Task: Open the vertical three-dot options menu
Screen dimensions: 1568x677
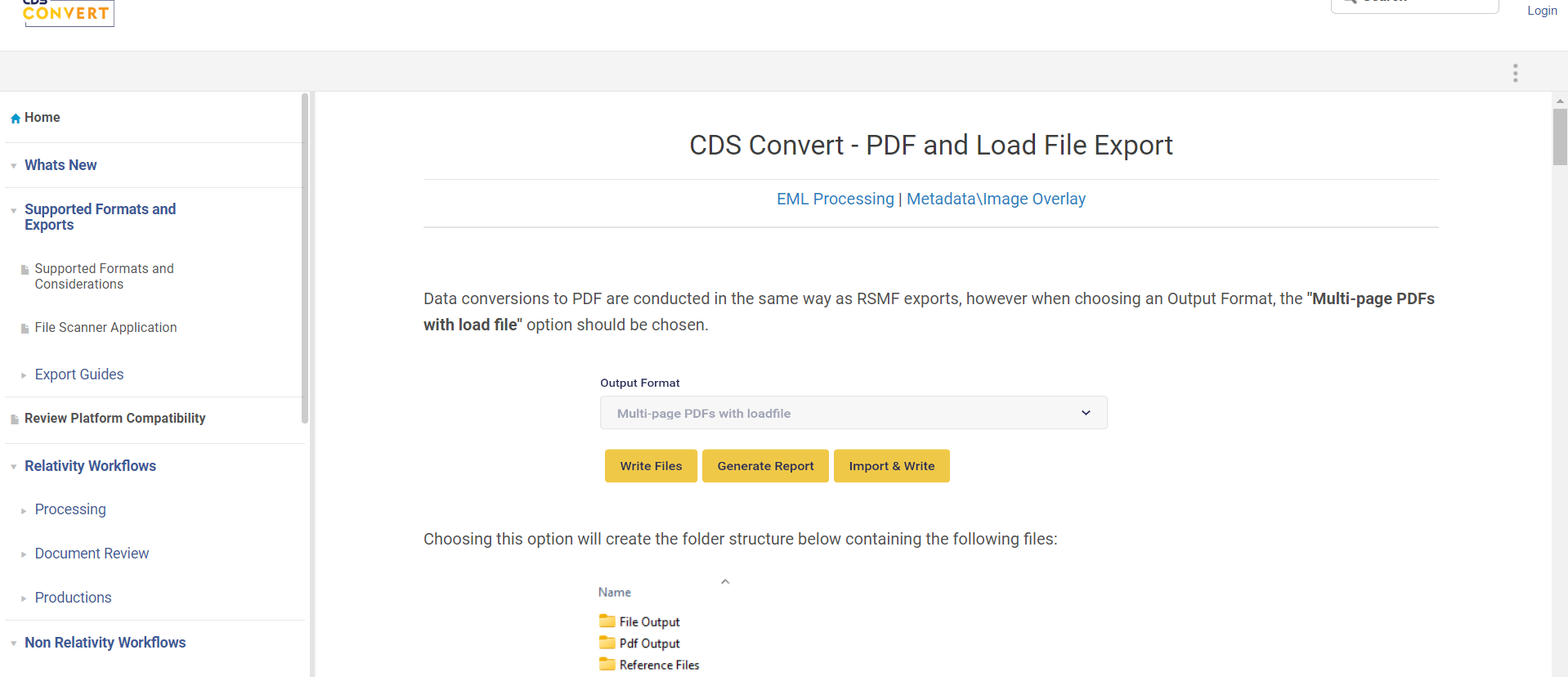Action: [1515, 73]
